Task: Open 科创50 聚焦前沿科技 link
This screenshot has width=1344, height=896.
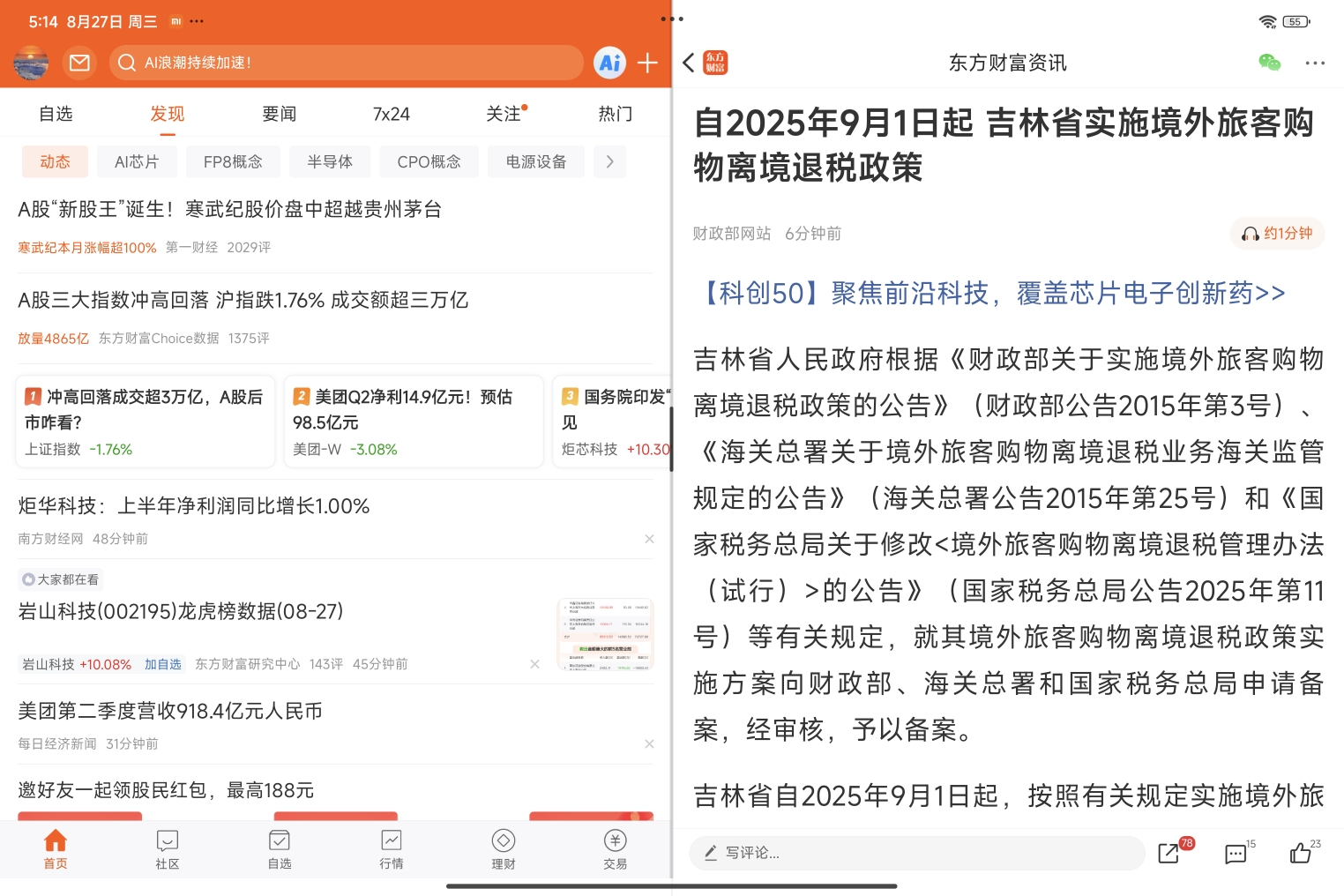Action: pos(989,293)
